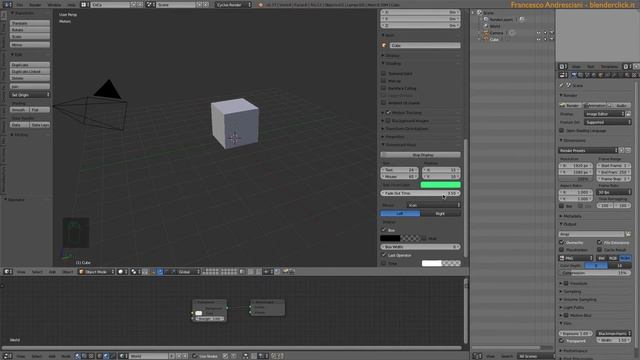Screen dimensions: 640x360
Task: Expand the Light Paths panel
Action: point(573,307)
